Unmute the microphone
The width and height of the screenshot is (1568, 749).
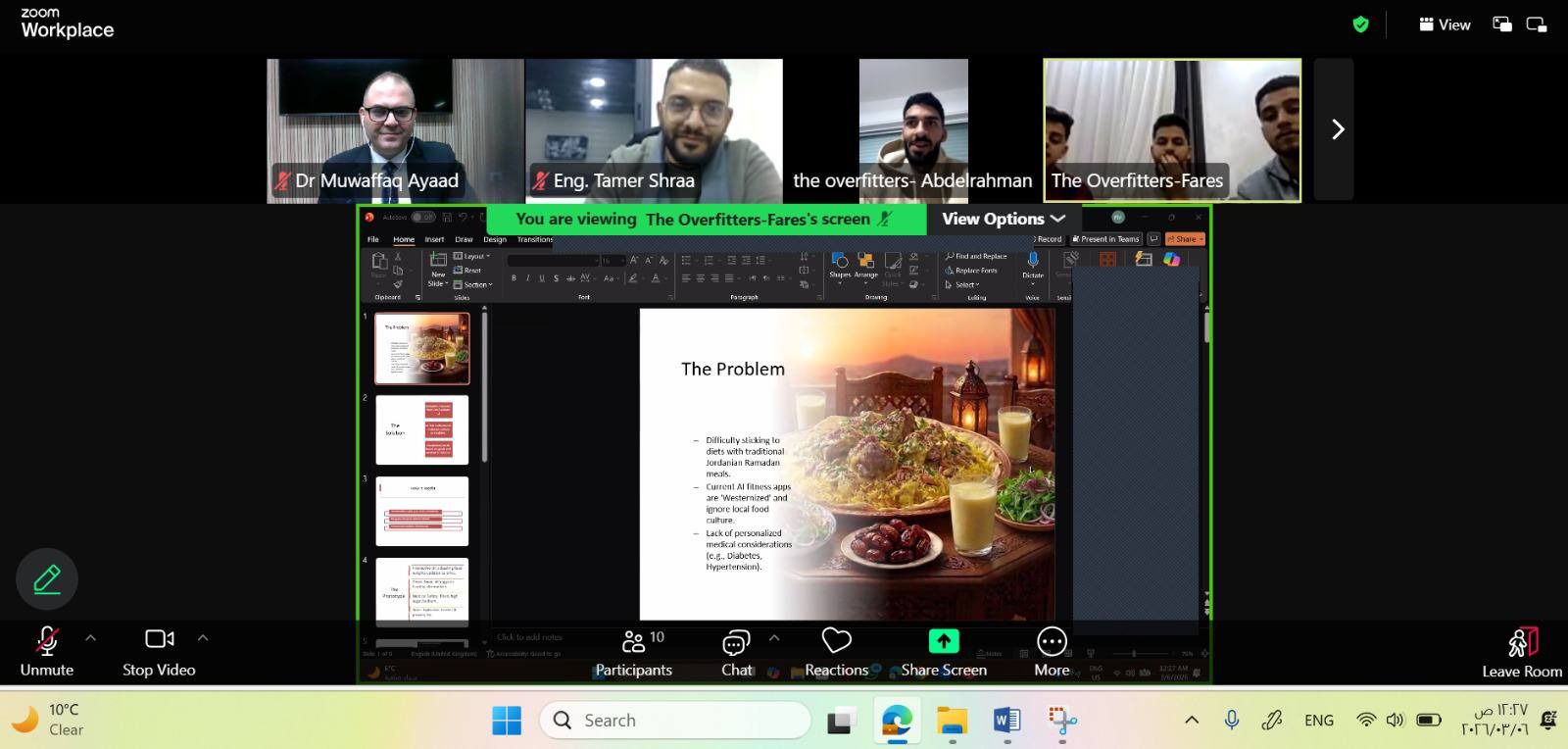pos(46,641)
